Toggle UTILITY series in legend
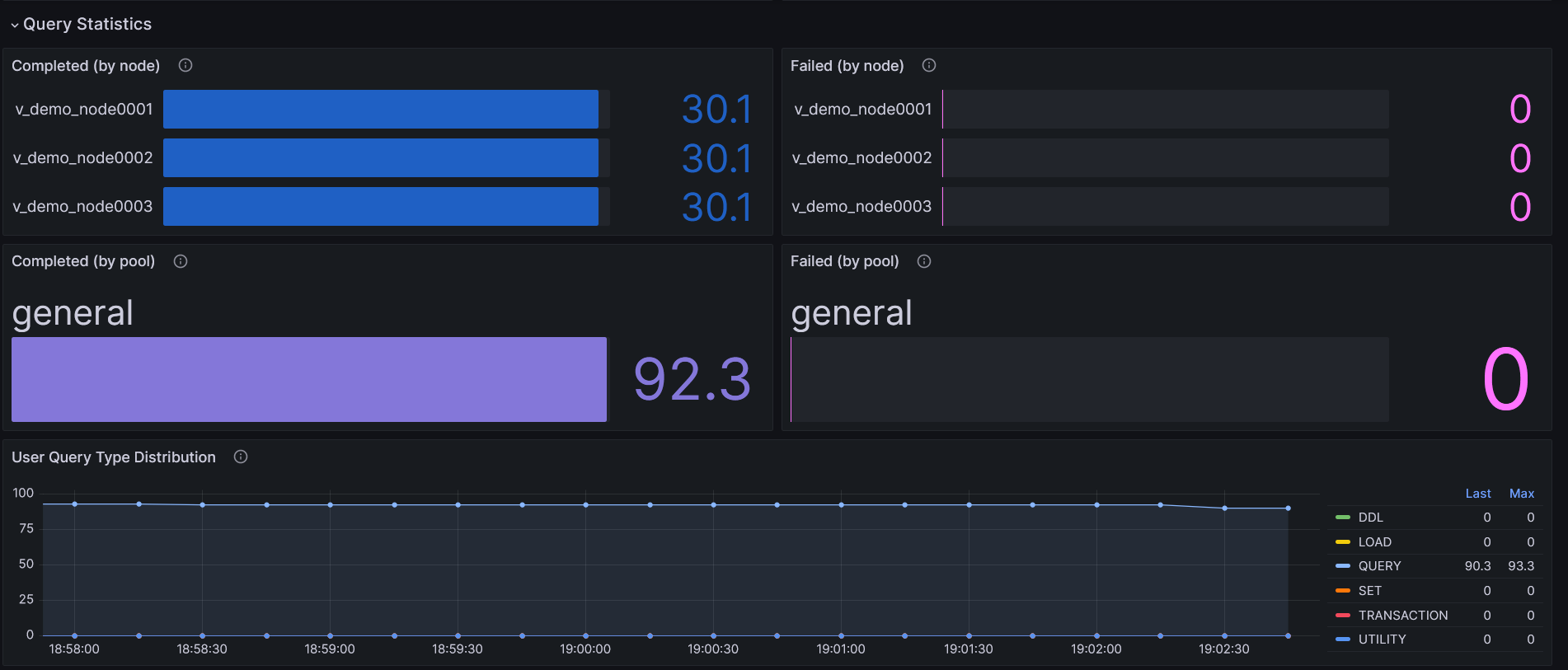1568x670 pixels. 1382,640
